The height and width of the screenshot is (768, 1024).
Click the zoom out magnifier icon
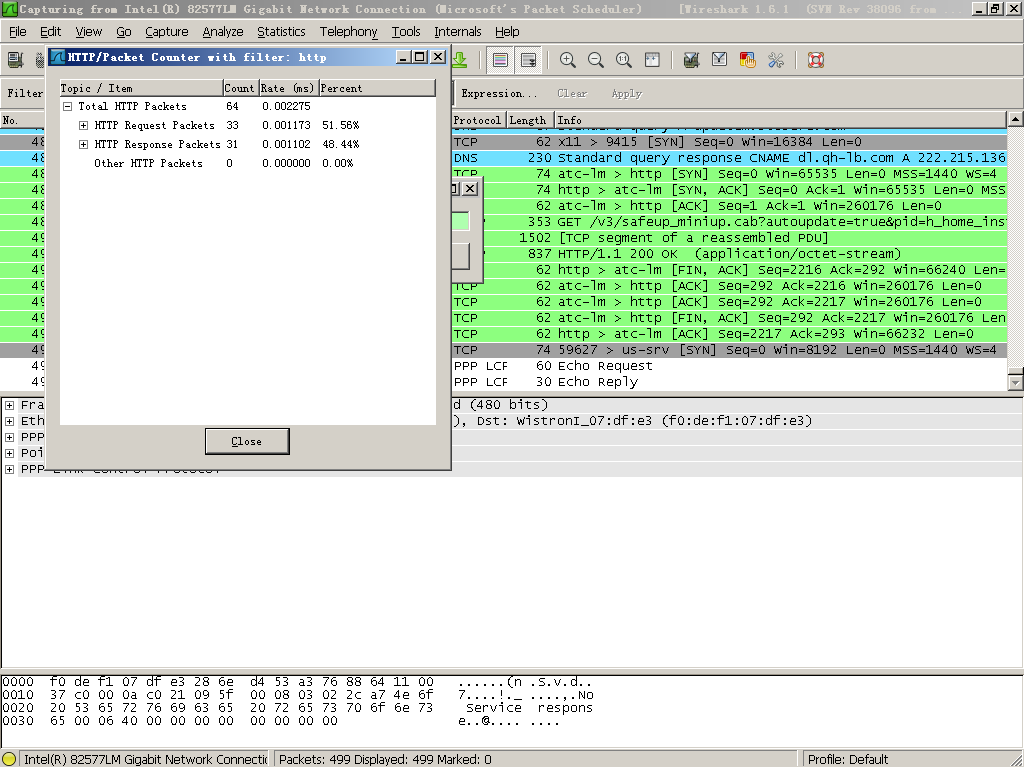(596, 60)
